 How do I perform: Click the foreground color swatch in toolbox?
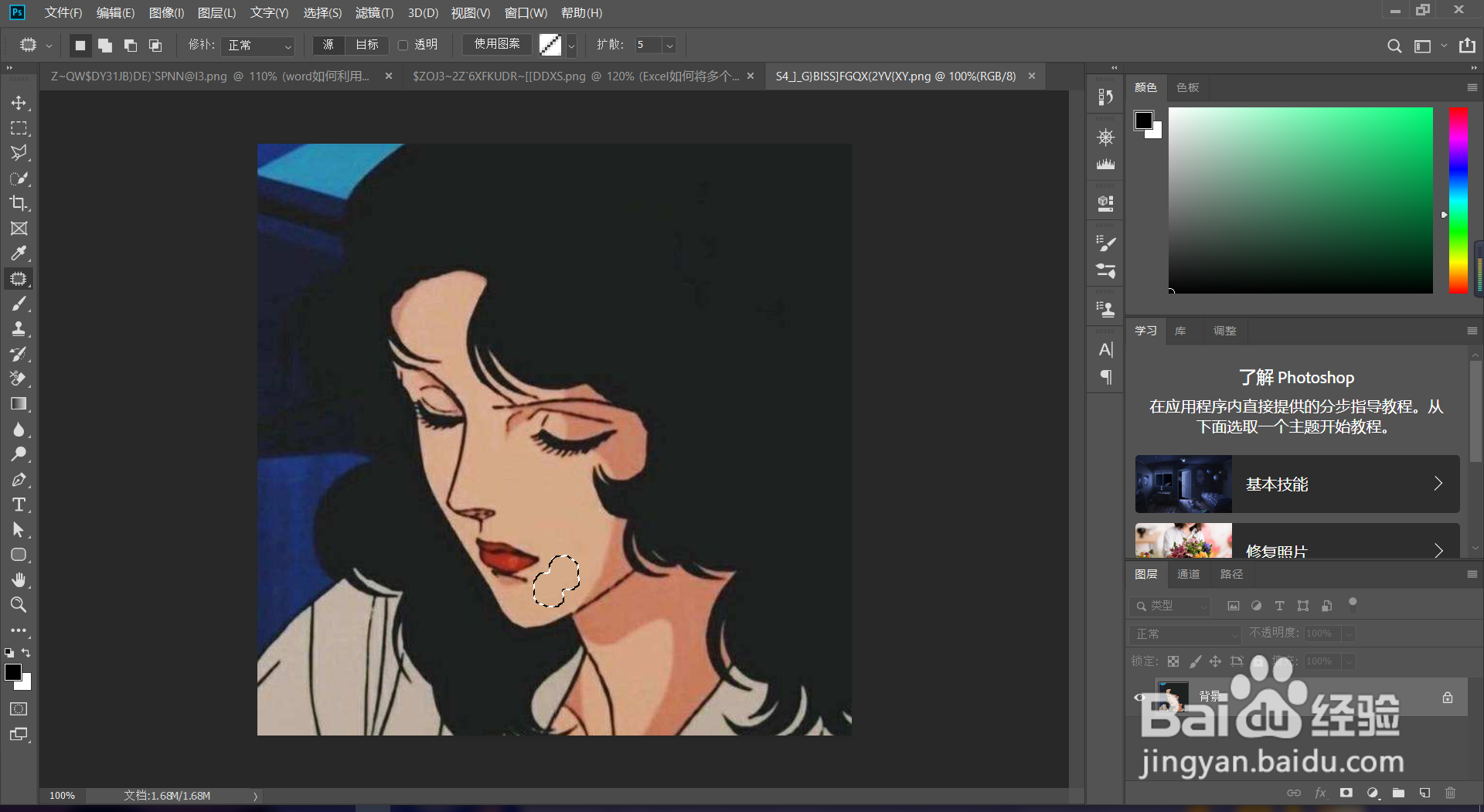click(13, 672)
